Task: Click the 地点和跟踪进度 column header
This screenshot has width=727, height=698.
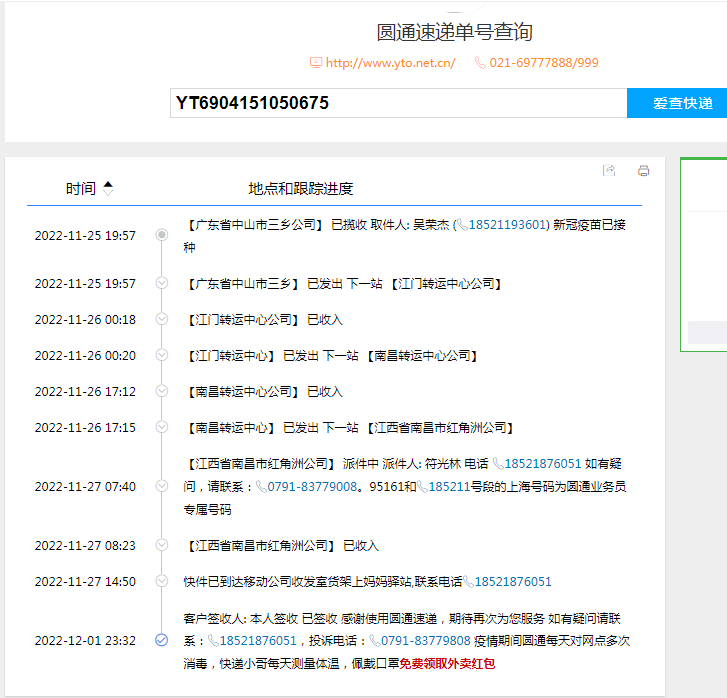Action: click(300, 189)
